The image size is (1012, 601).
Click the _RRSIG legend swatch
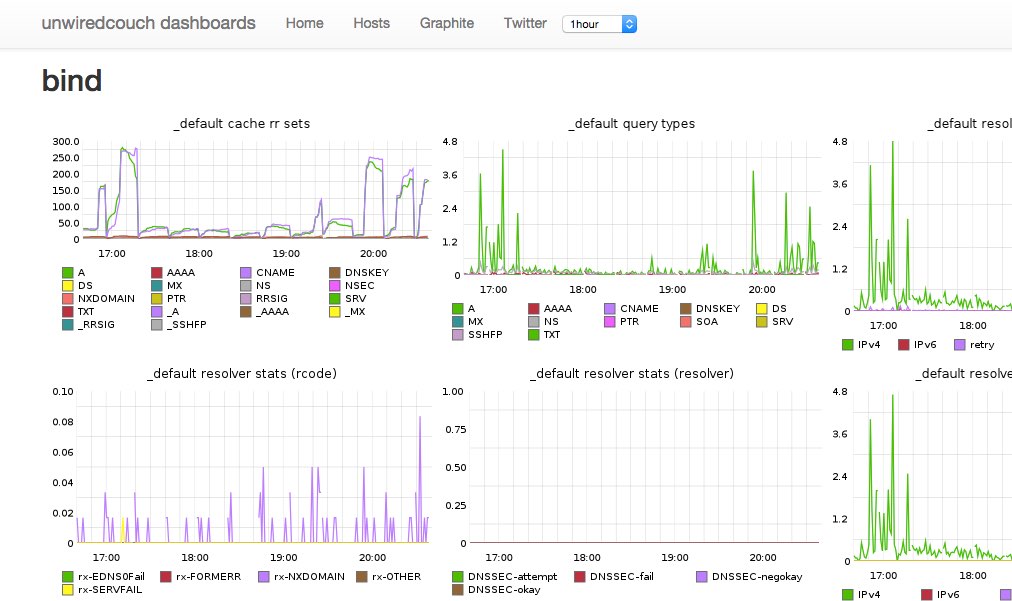tap(68, 324)
